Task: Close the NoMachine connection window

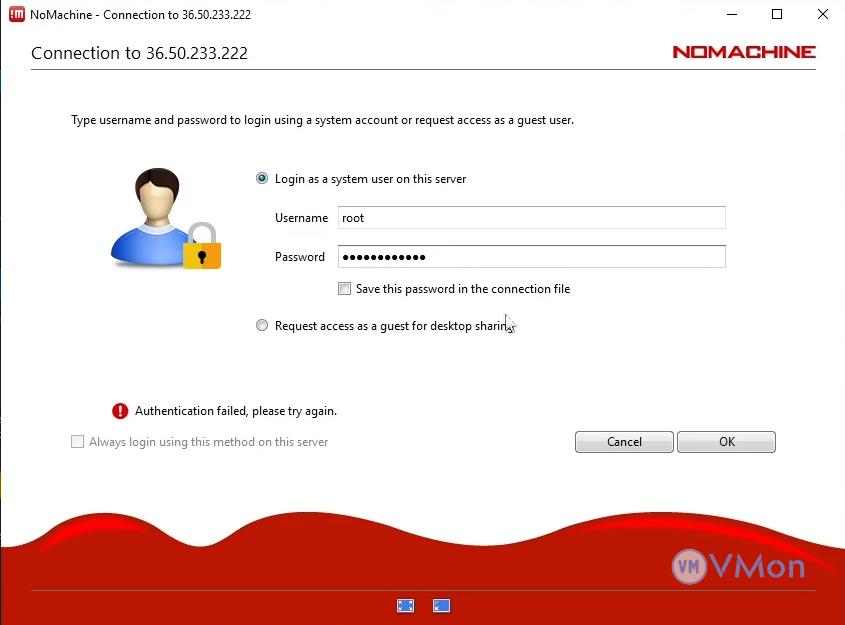Action: point(823,15)
